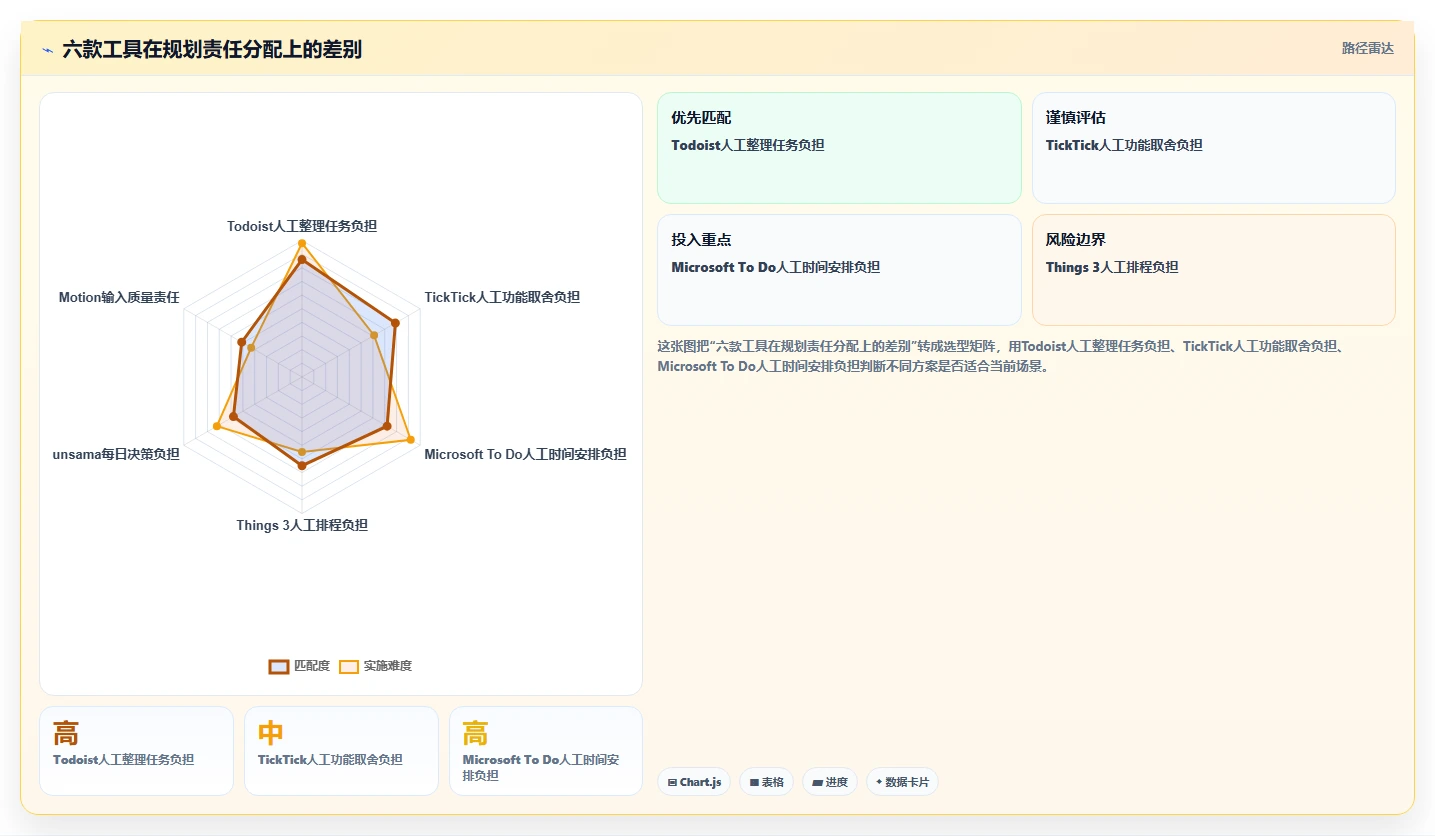
Task: Click orange 实施难度 point on Microsoft To Do axis
Action: pyautogui.click(x=410, y=438)
